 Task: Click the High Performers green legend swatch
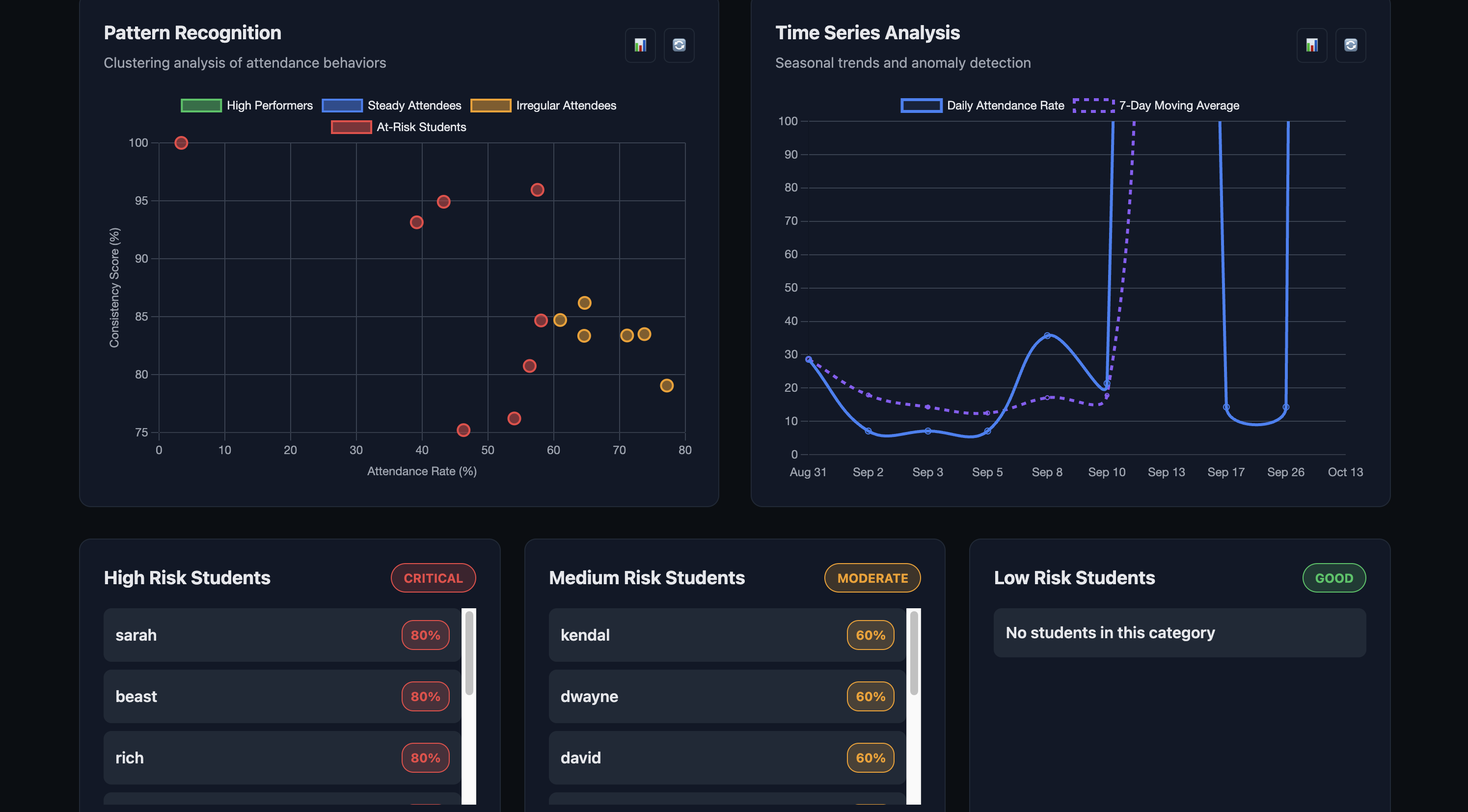201,105
